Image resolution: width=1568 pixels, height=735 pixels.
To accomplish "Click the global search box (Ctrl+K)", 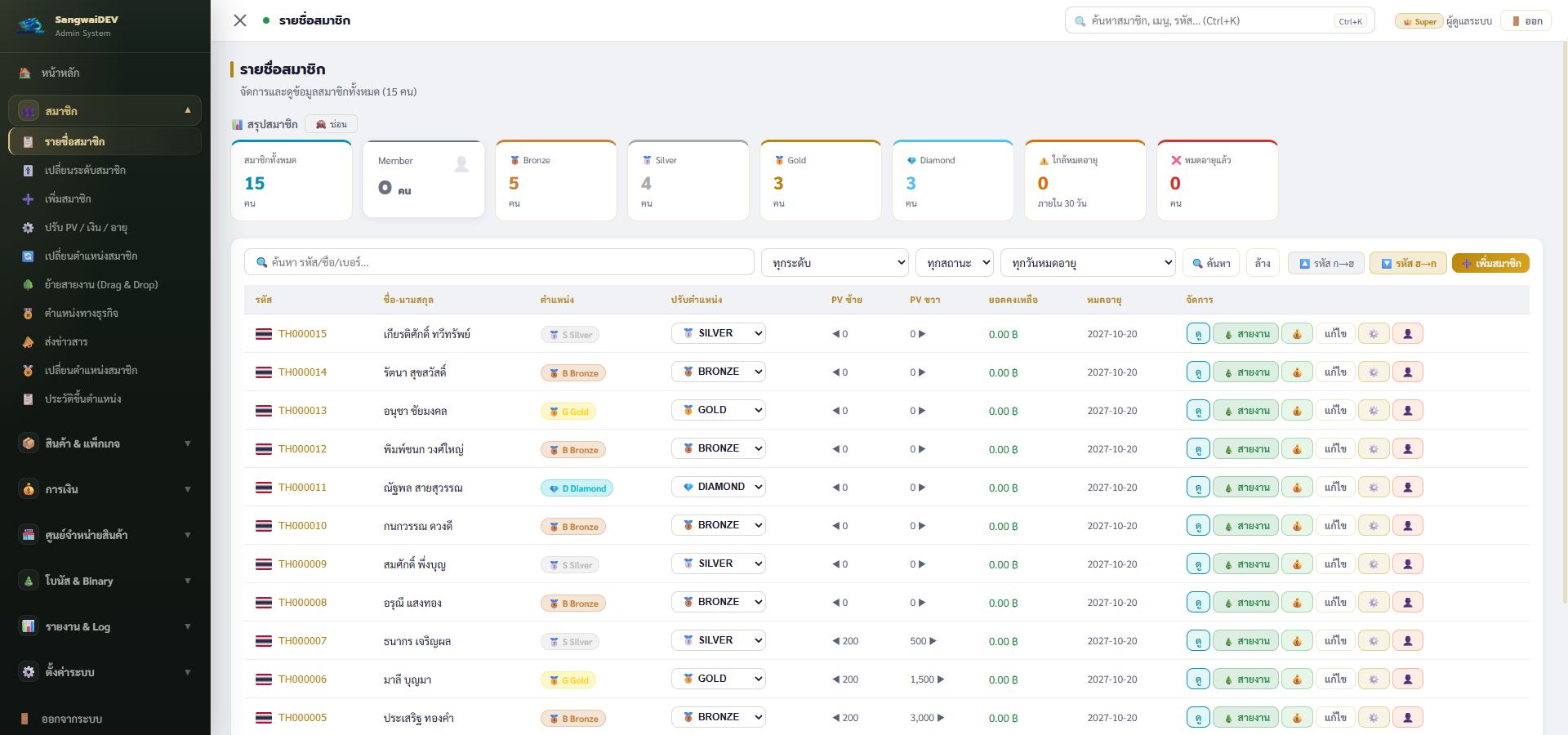I will coord(1220,20).
